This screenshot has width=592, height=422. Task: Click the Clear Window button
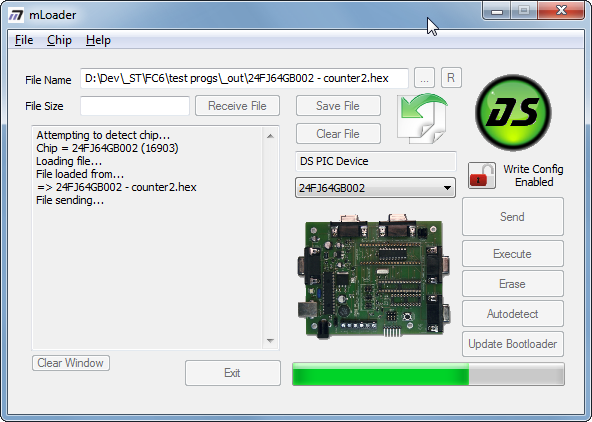pyautogui.click(x=71, y=363)
